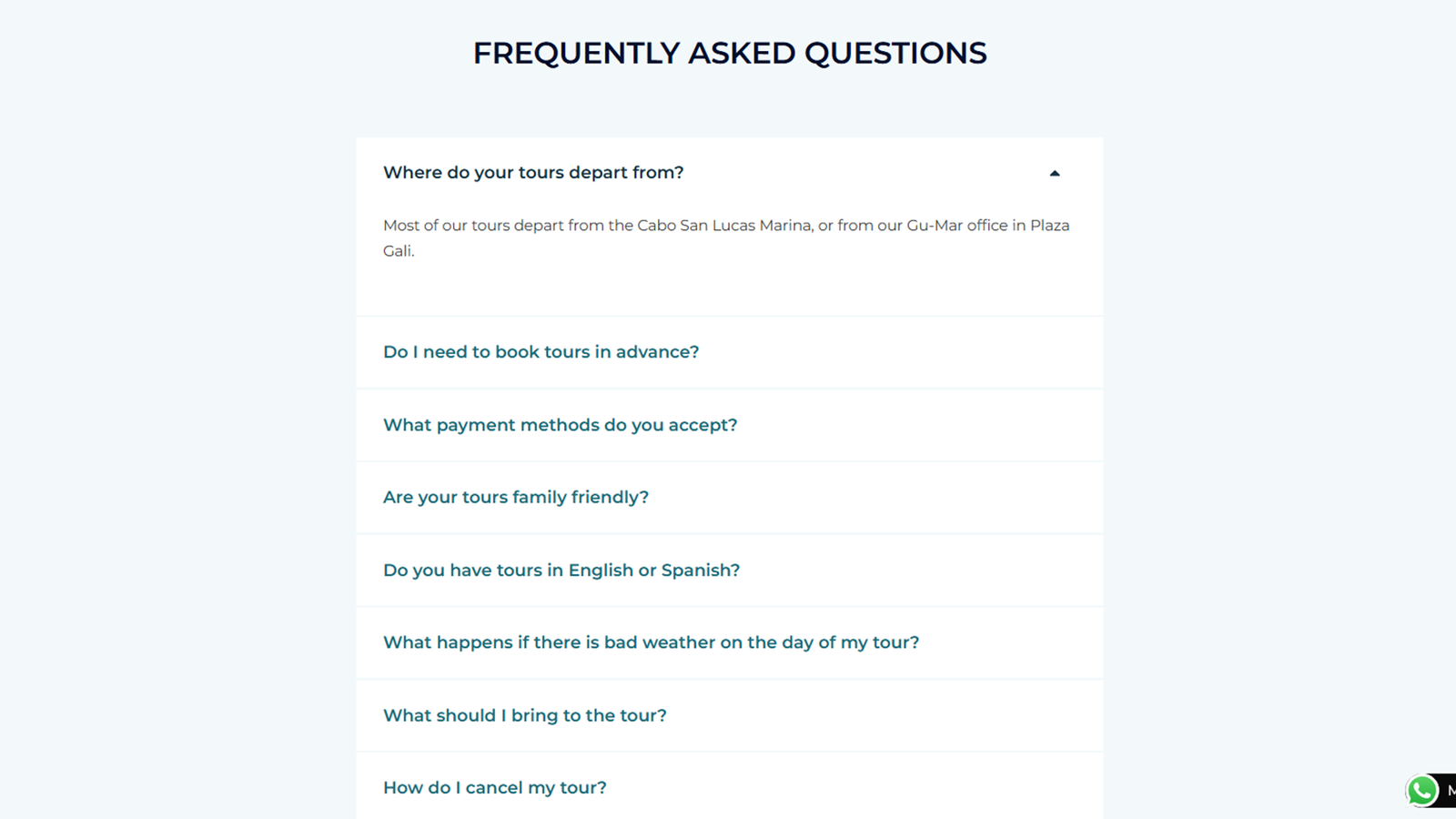Click the word "ASKED" in the page heading

[x=742, y=54]
